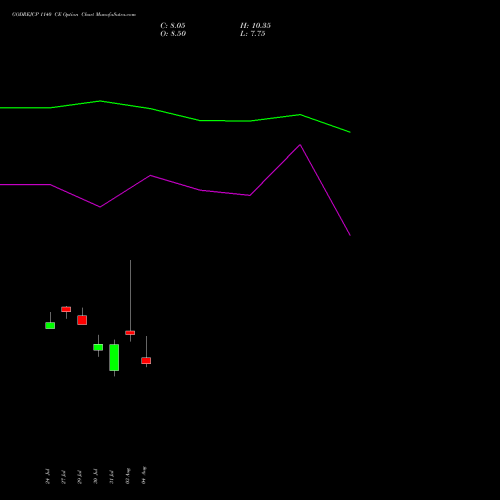Click the red candlestick above 04 Aug

point(146,361)
